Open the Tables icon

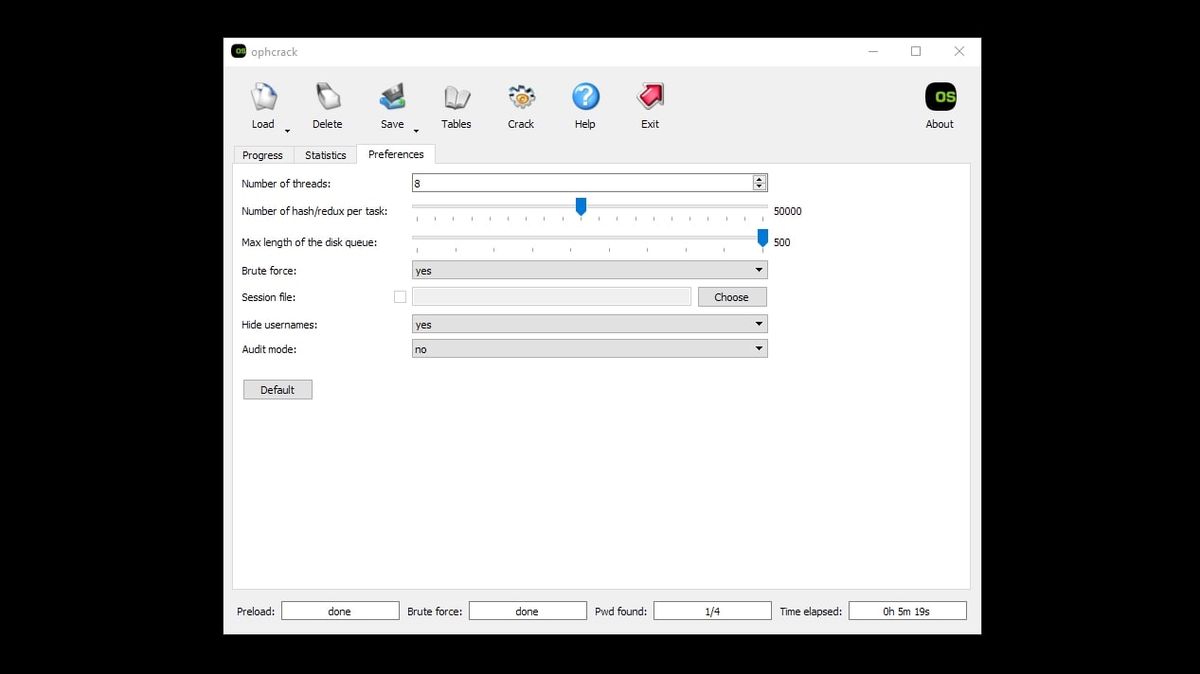pyautogui.click(x=456, y=97)
